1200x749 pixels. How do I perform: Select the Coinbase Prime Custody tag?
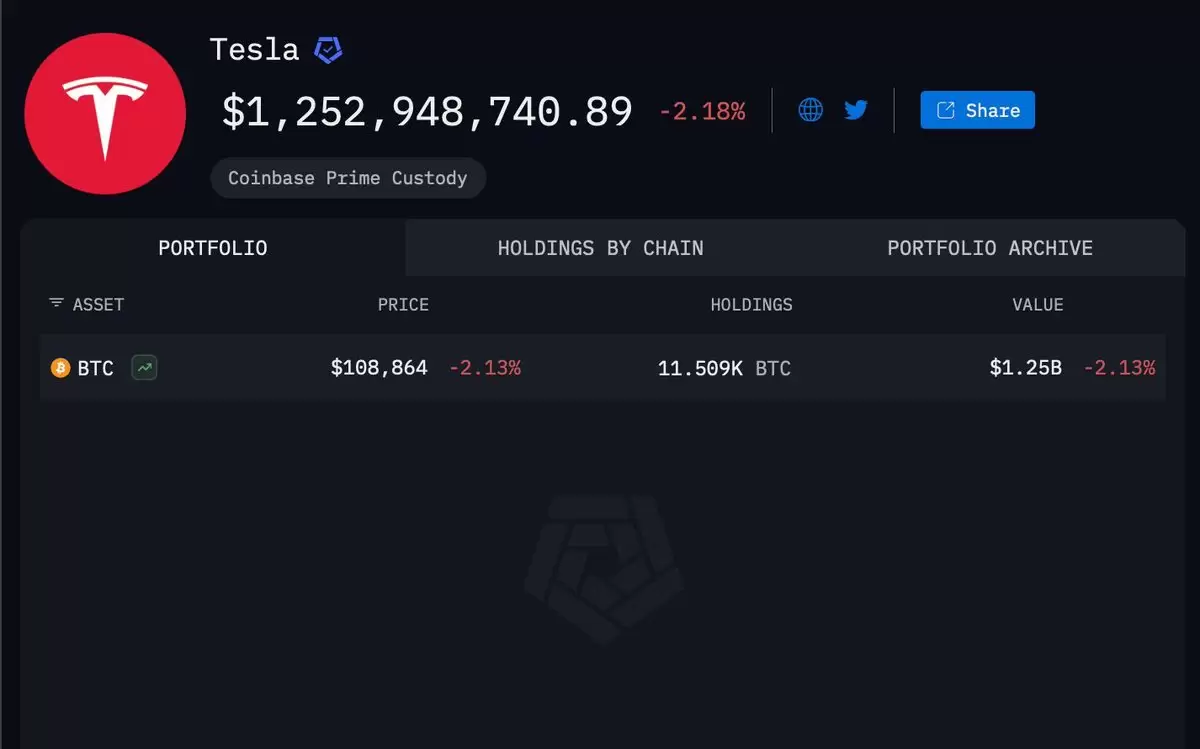[x=348, y=178]
